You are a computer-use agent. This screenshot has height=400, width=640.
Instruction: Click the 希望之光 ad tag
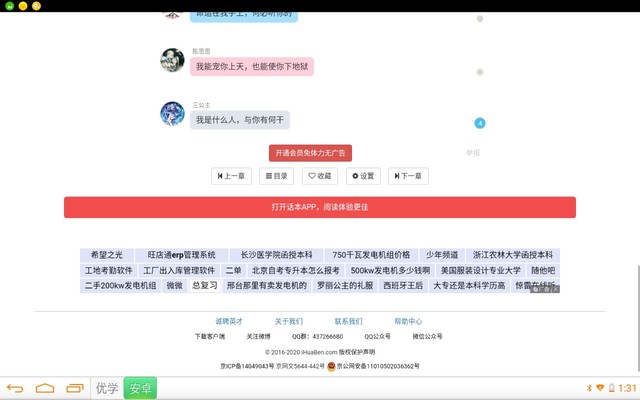pyautogui.click(x=107, y=255)
